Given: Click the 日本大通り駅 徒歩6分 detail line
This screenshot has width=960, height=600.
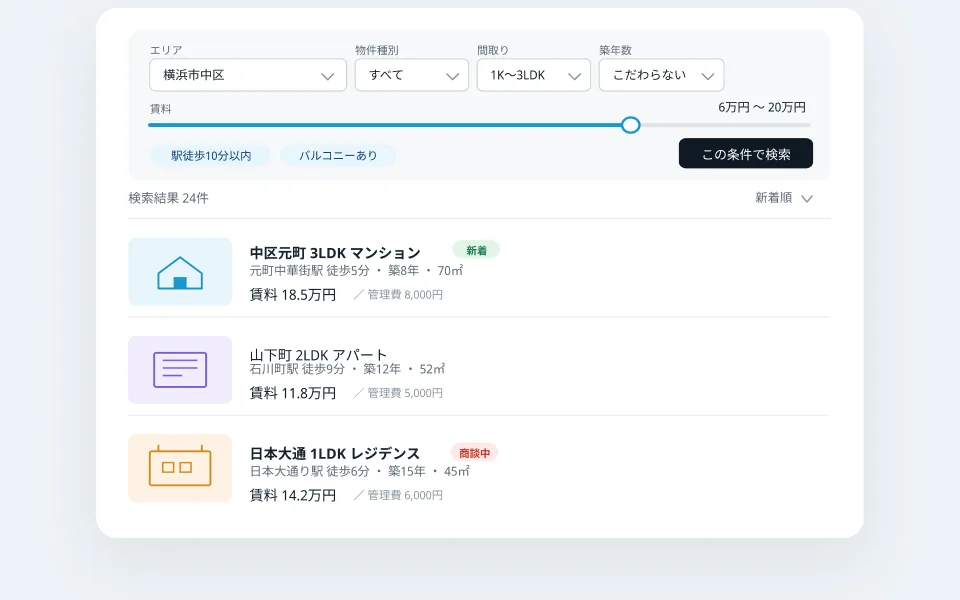Looking at the screenshot, I should pos(359,471).
